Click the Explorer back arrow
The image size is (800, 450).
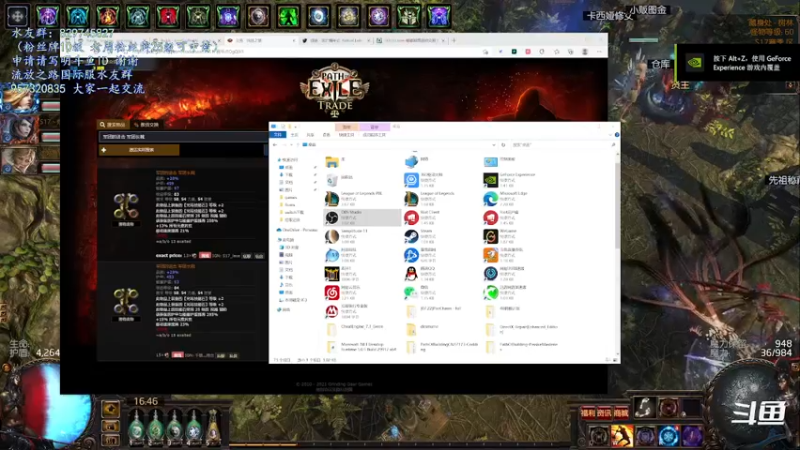(x=275, y=145)
